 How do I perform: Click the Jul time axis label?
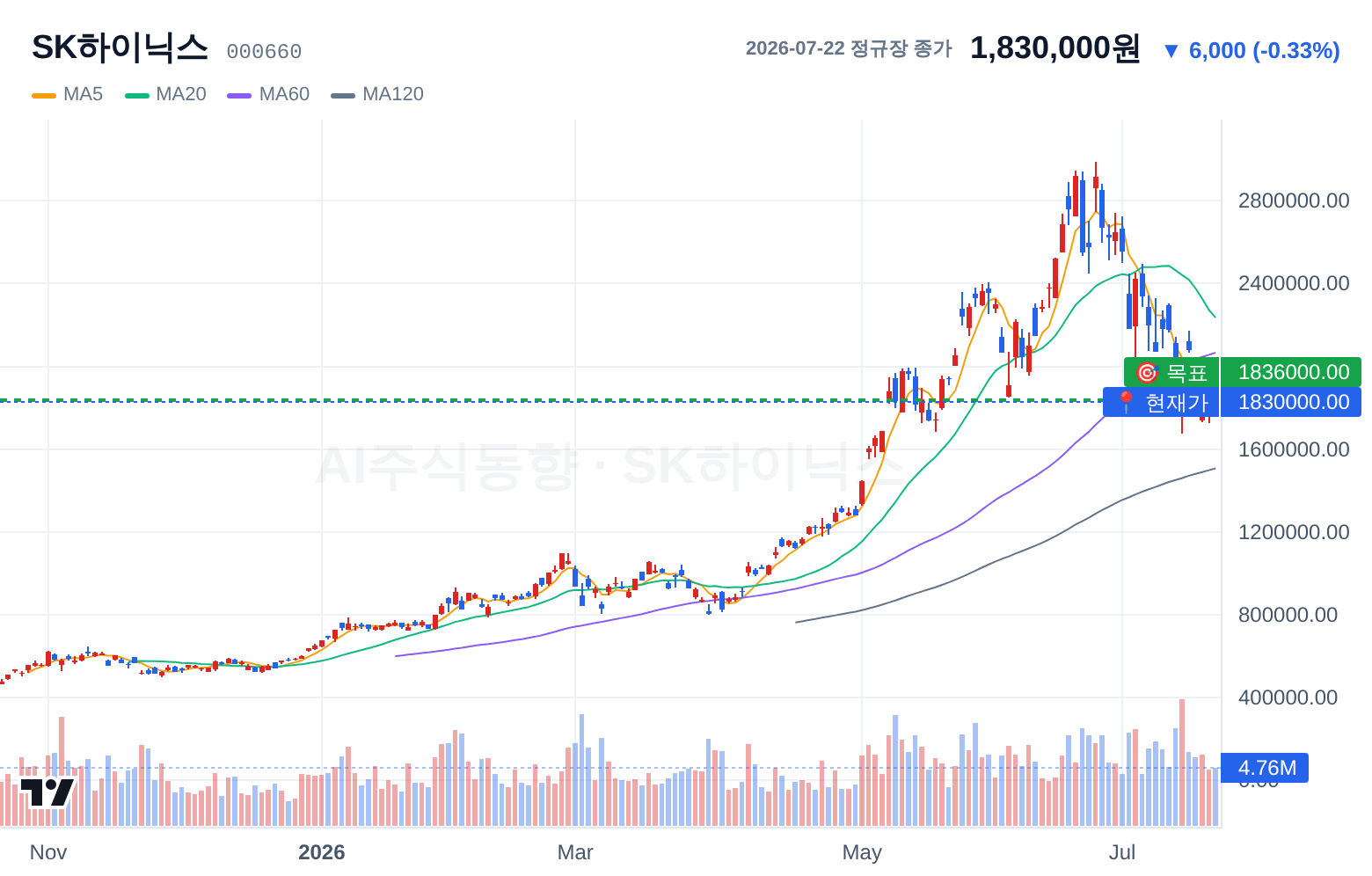1122,852
